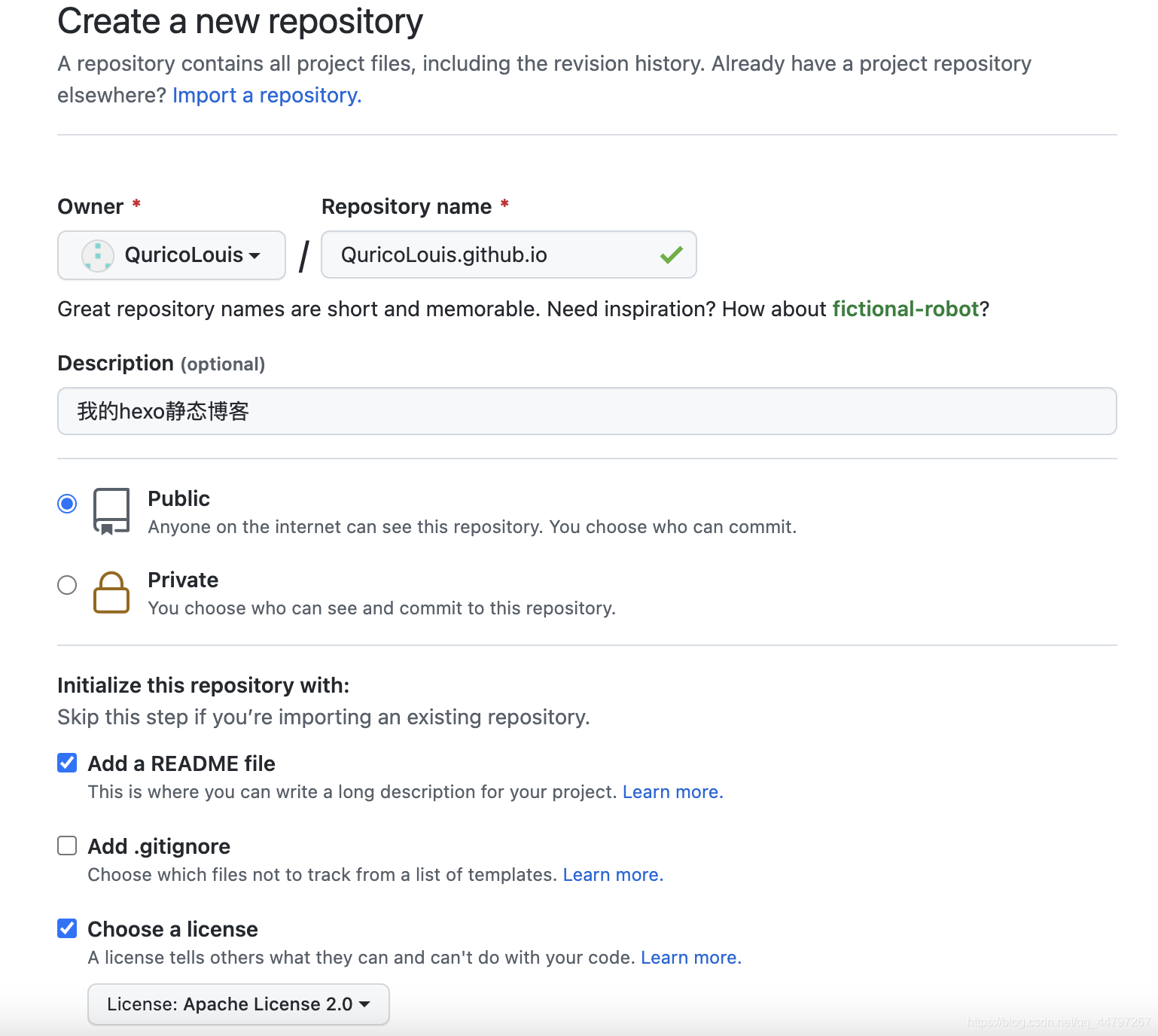
Task: Click the Public option label text
Action: point(178,498)
